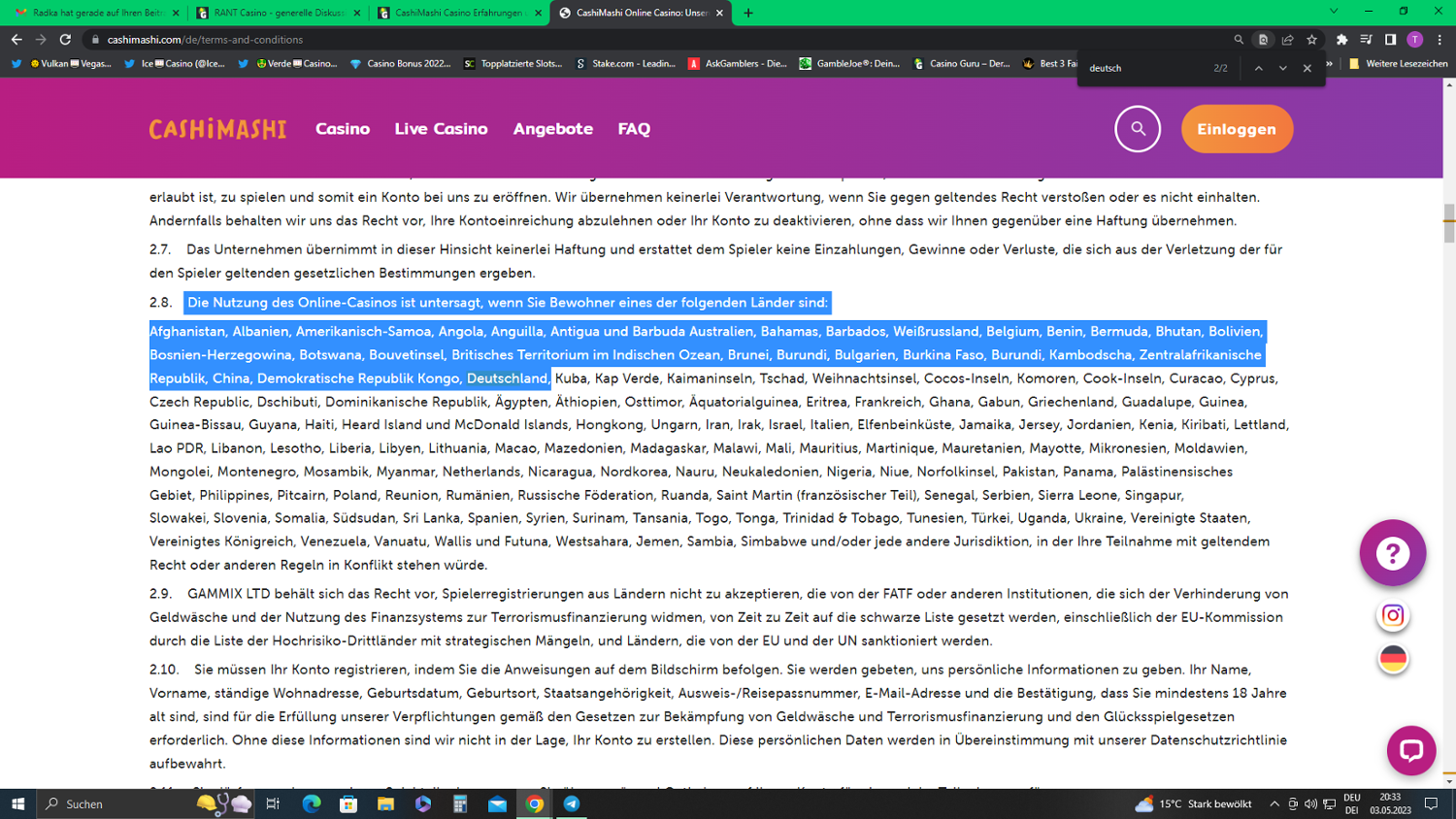Image resolution: width=1456 pixels, height=819 pixels.
Task: Open the purple help question mark bubble
Action: 1392,553
